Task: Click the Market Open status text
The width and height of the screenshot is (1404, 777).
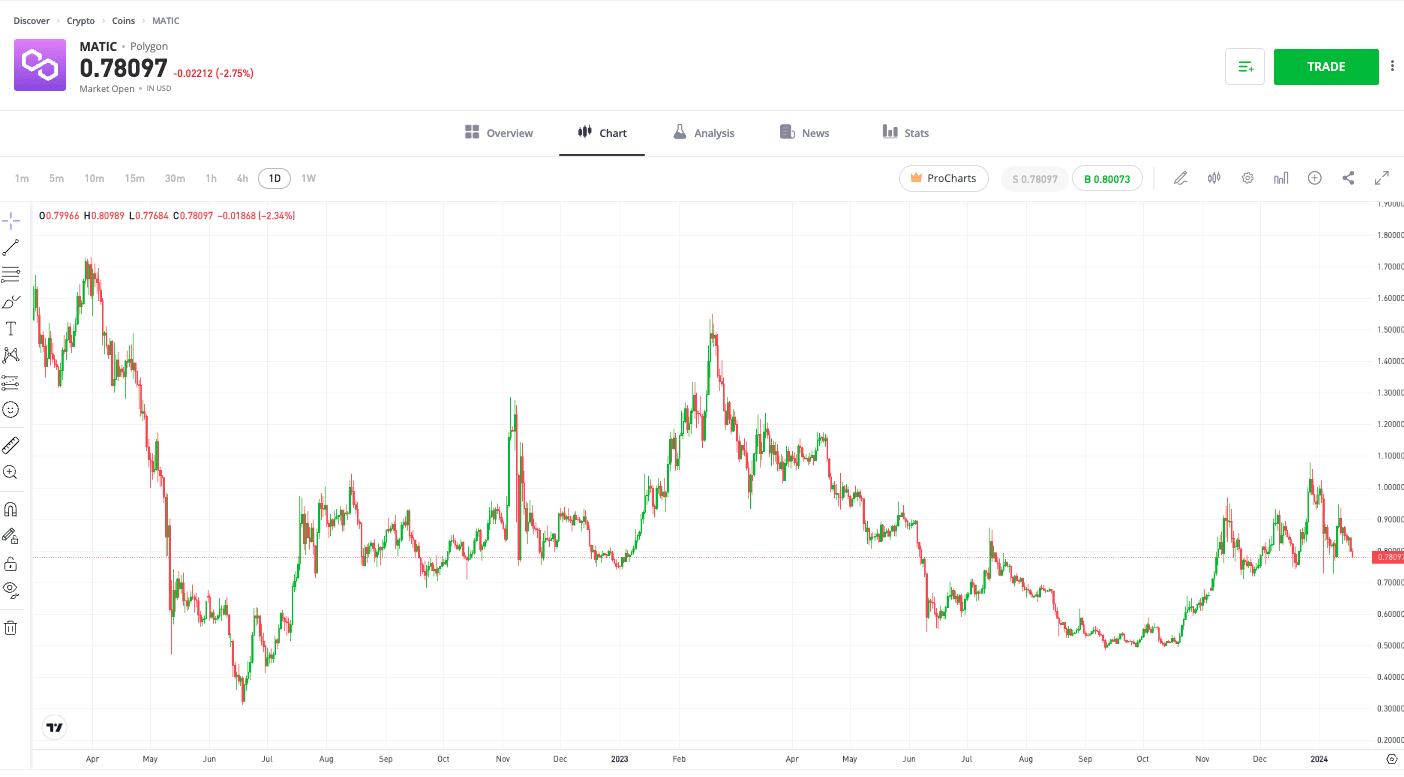Action: click(x=107, y=89)
